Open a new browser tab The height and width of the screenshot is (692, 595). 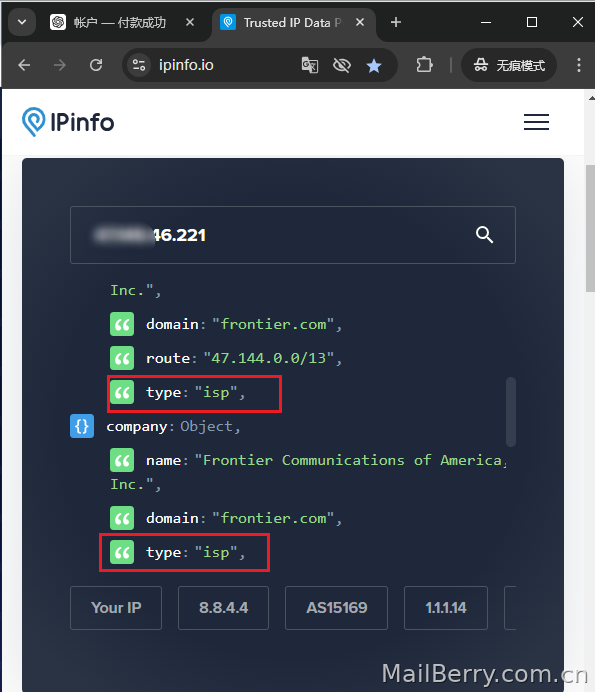click(x=396, y=22)
